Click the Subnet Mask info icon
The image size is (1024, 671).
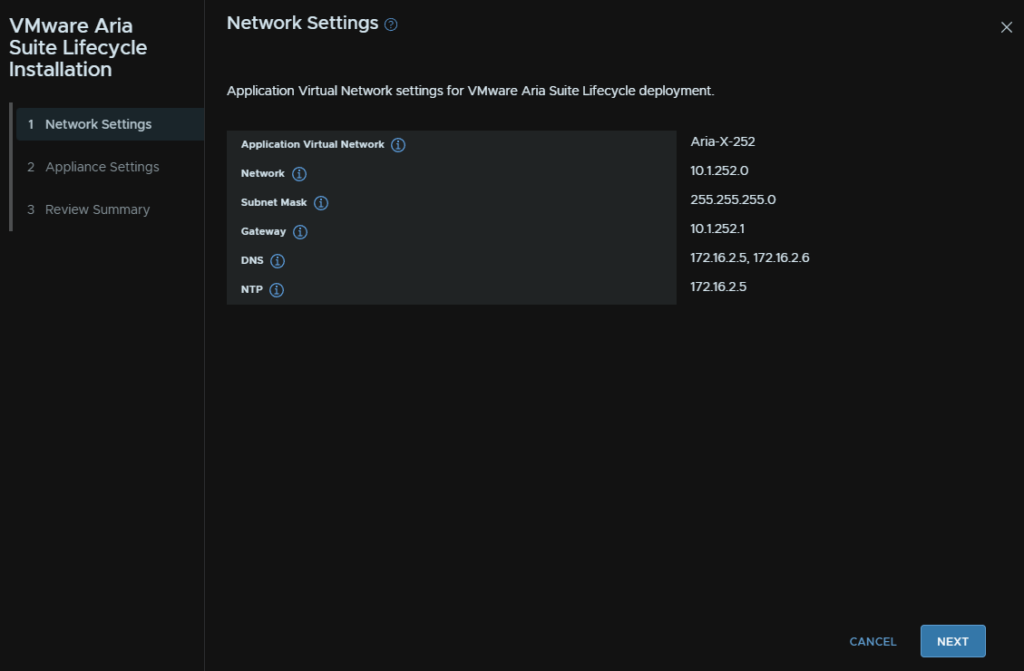[x=321, y=203]
